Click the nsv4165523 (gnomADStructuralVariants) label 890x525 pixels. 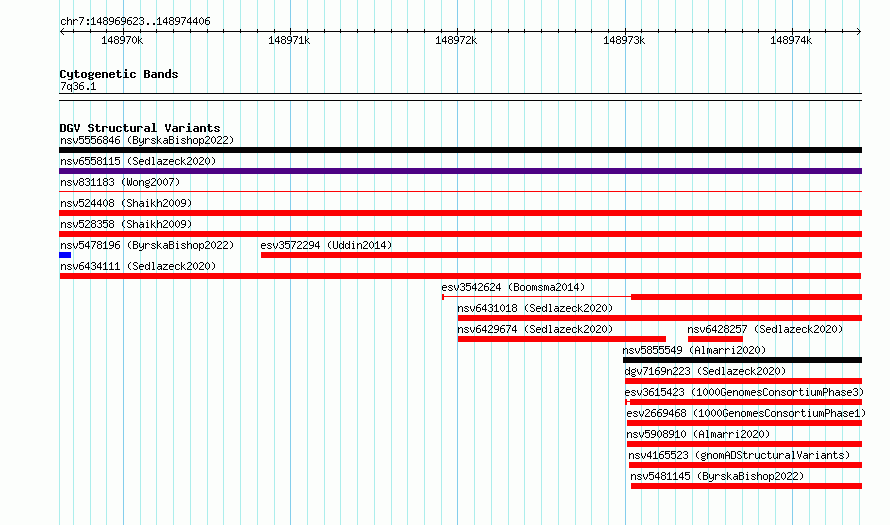739,455
